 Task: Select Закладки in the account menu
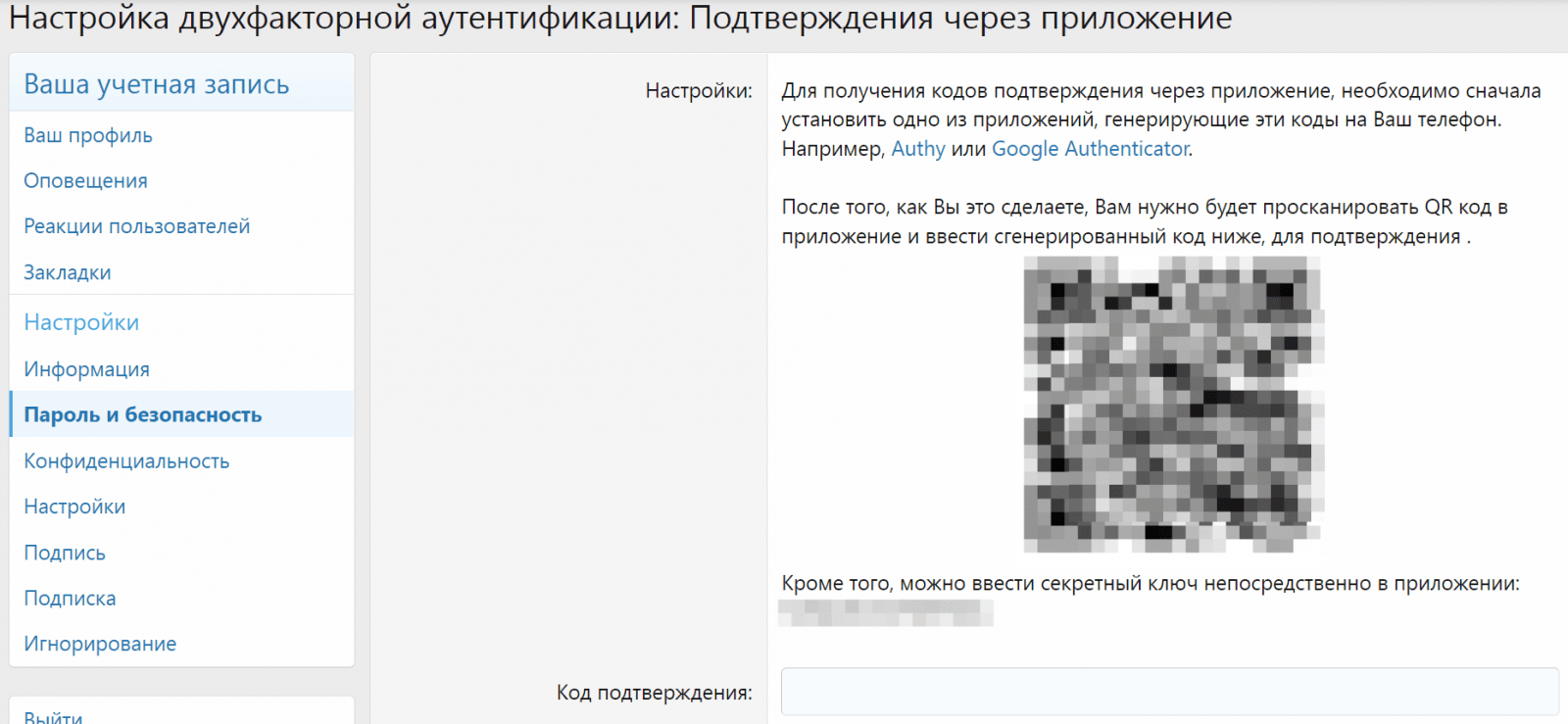pos(67,272)
